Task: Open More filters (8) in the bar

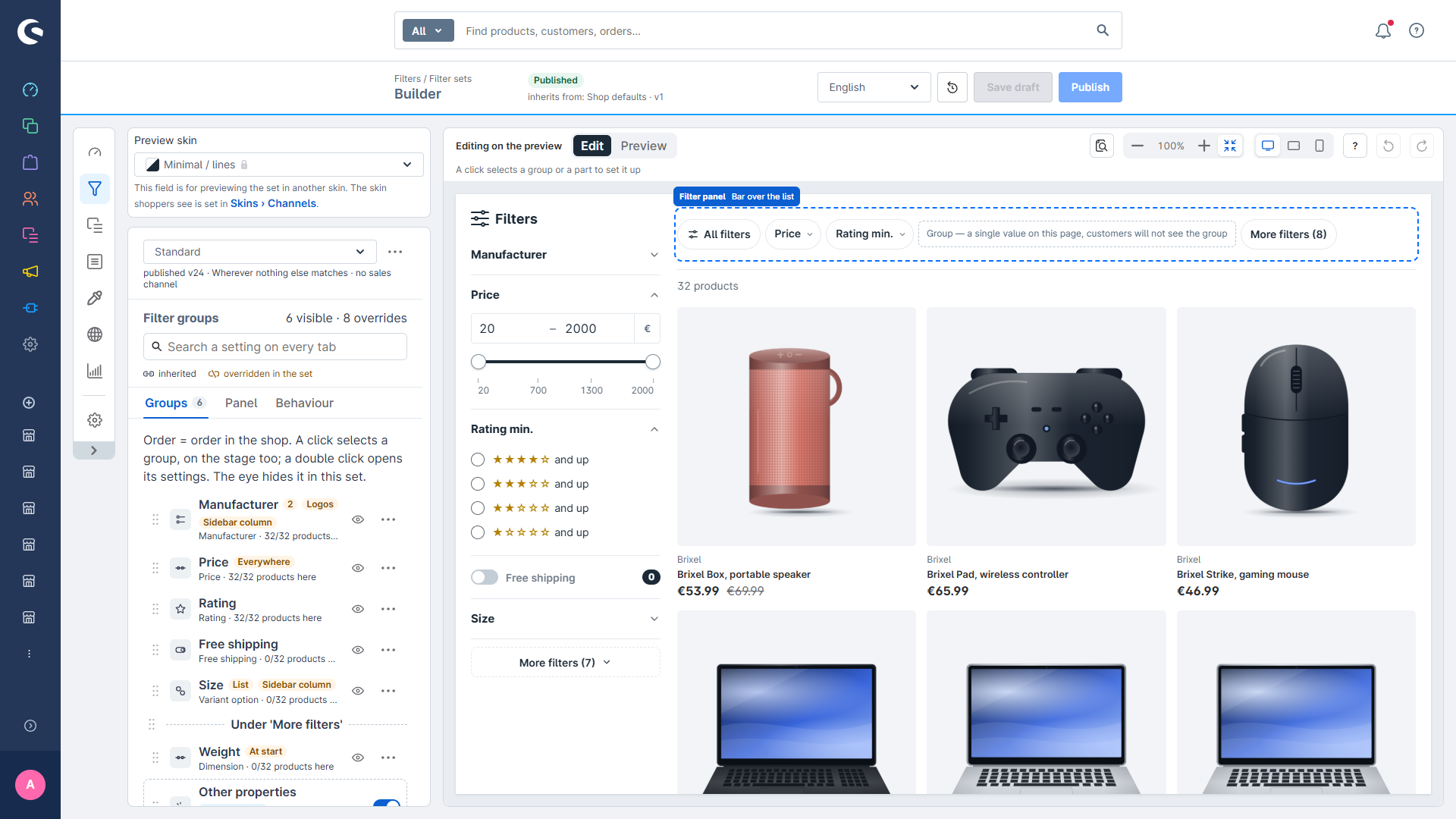Action: click(x=1288, y=234)
